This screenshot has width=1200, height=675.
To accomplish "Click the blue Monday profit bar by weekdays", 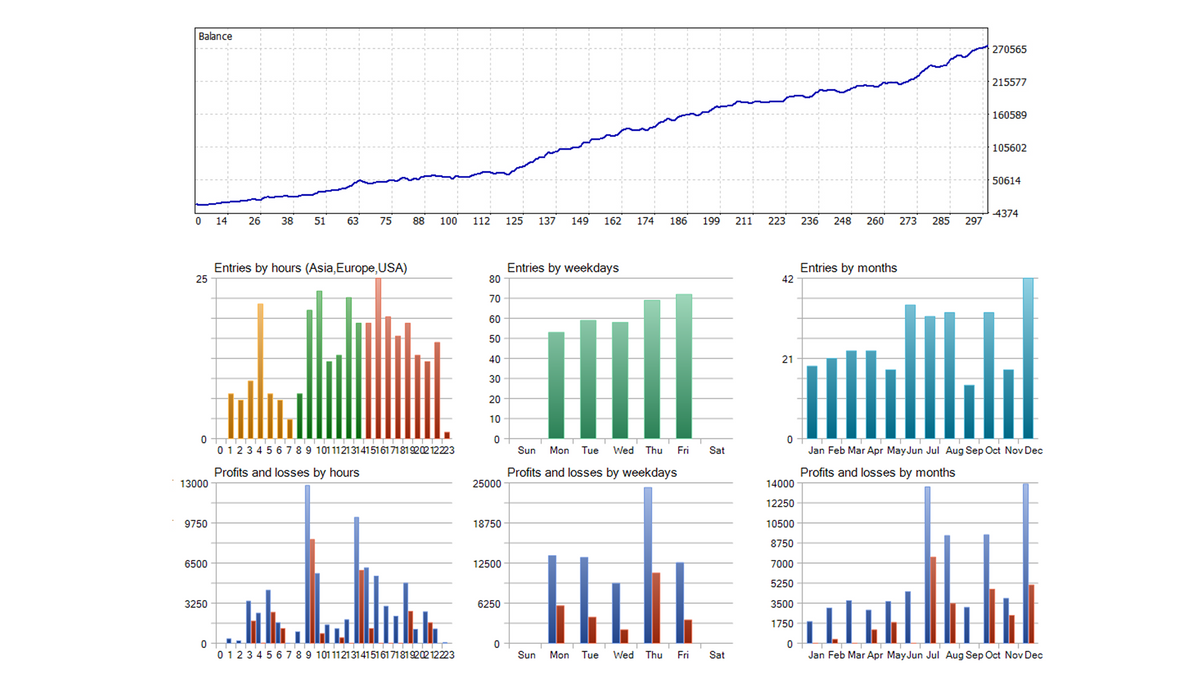I will (552, 599).
